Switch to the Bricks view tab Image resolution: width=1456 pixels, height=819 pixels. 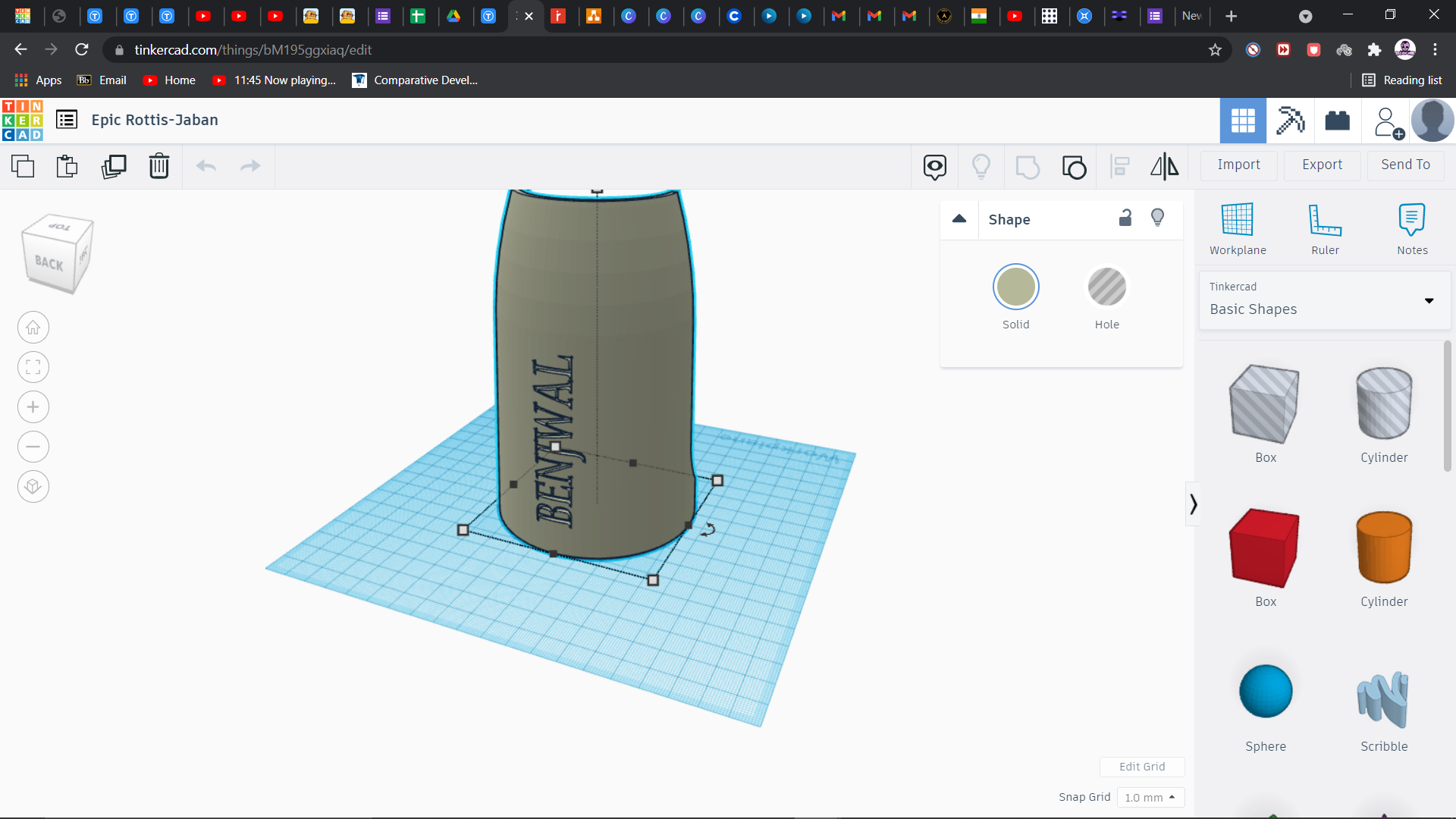(x=1337, y=121)
